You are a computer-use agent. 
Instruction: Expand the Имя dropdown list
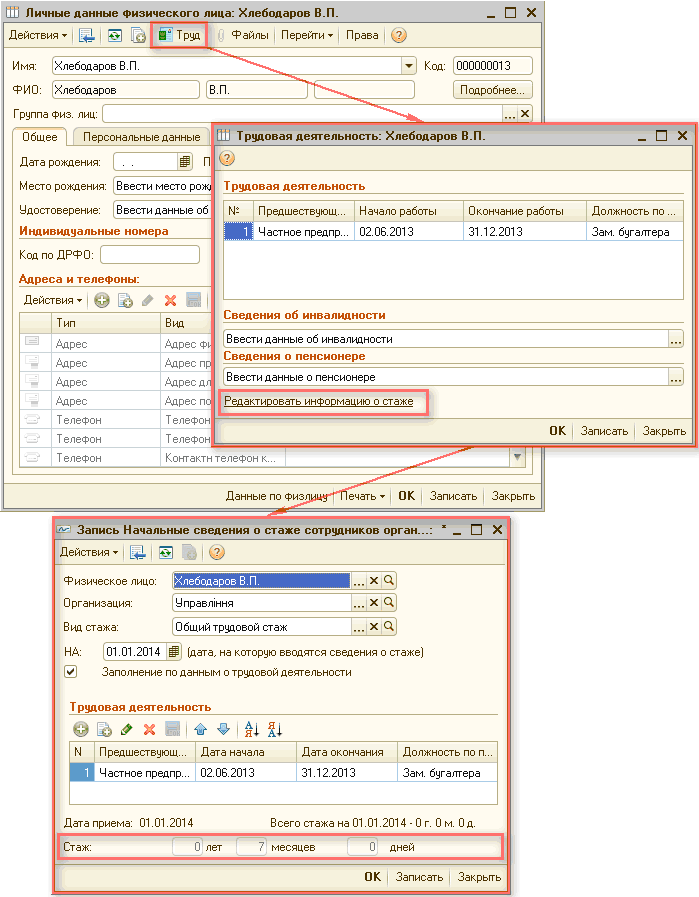(409, 66)
